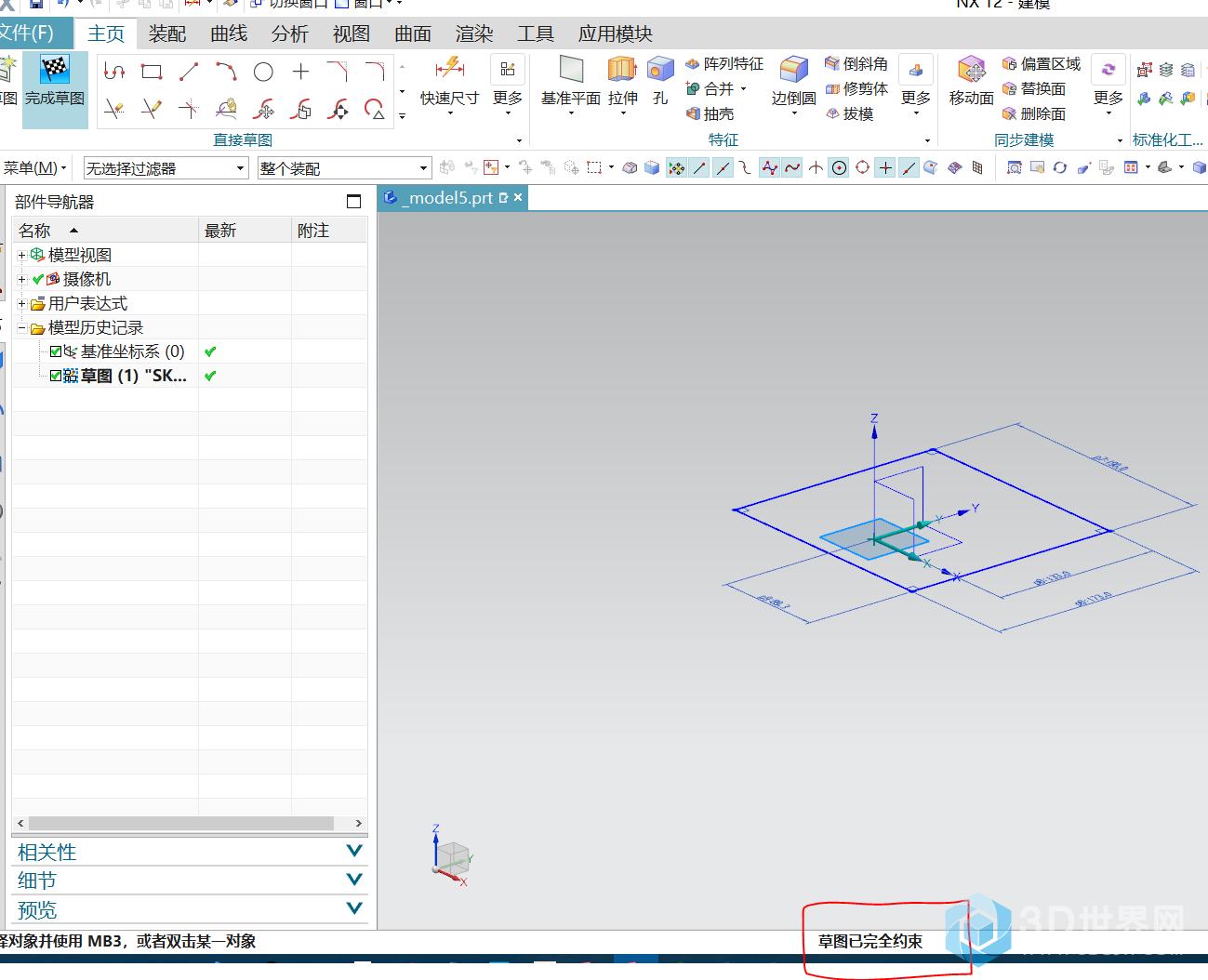Toggle the Quadrant Point snap option

click(x=862, y=168)
